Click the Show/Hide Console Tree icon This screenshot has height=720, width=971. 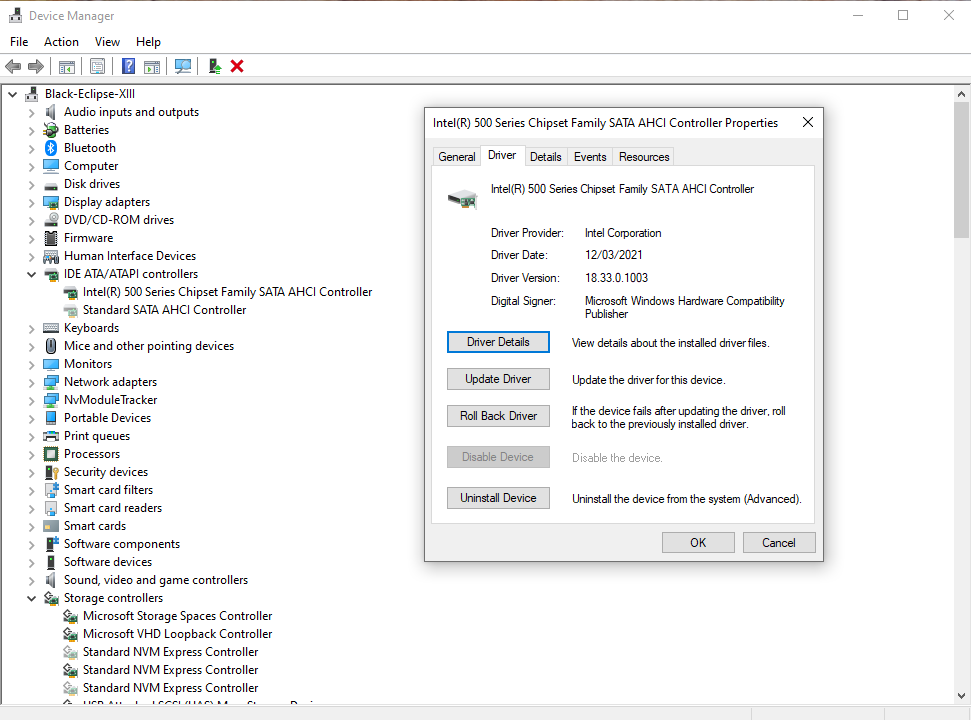[67, 66]
